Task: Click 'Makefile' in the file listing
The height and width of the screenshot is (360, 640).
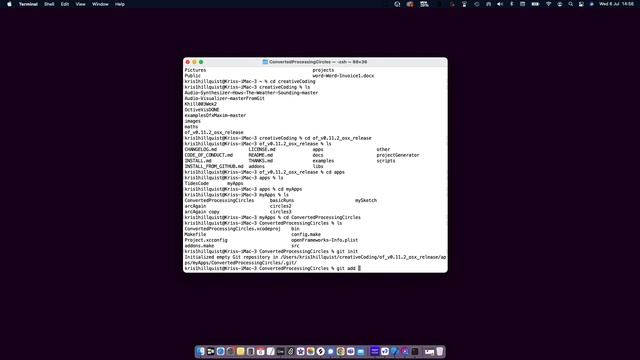Action: tap(195, 235)
